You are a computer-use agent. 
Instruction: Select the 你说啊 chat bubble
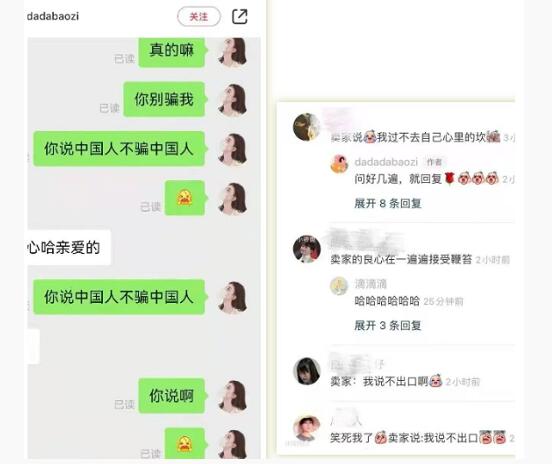tap(171, 396)
